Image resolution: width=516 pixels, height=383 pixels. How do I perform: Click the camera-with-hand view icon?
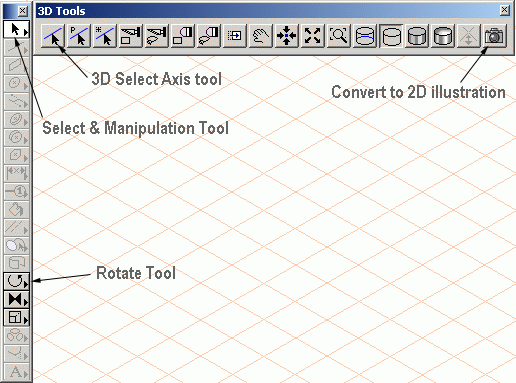157,36
